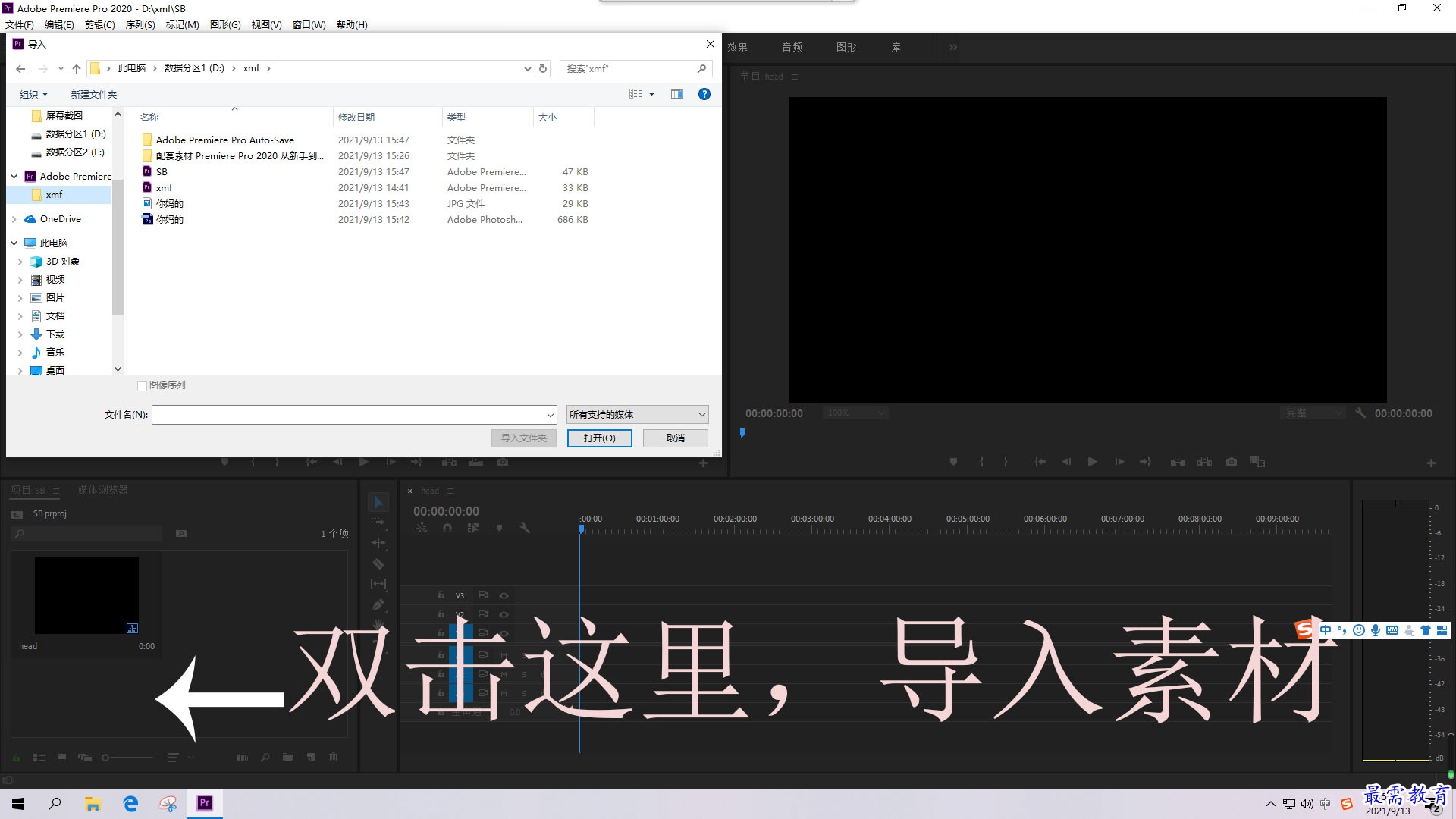Switch Project panel to list view

coord(39,757)
